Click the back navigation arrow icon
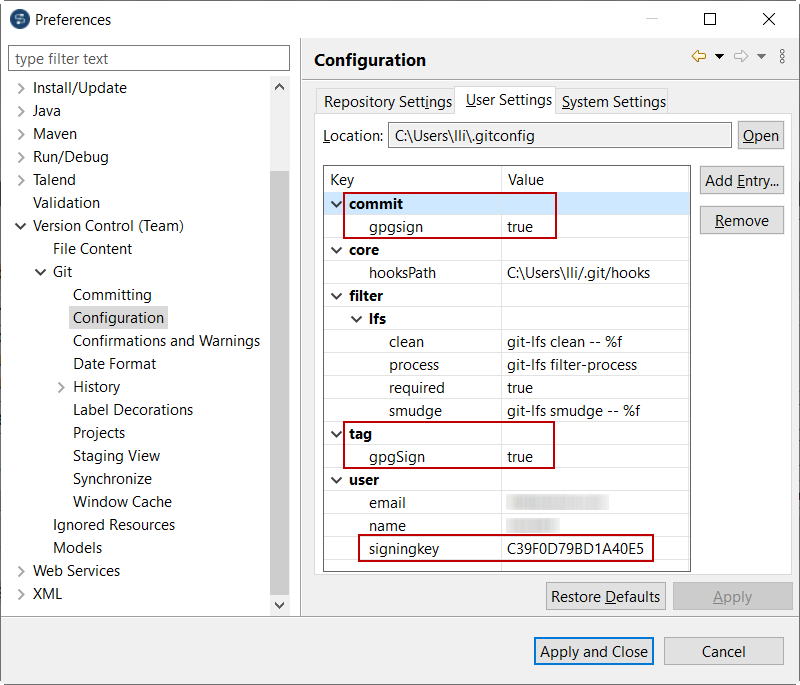800x685 pixels. point(698,57)
